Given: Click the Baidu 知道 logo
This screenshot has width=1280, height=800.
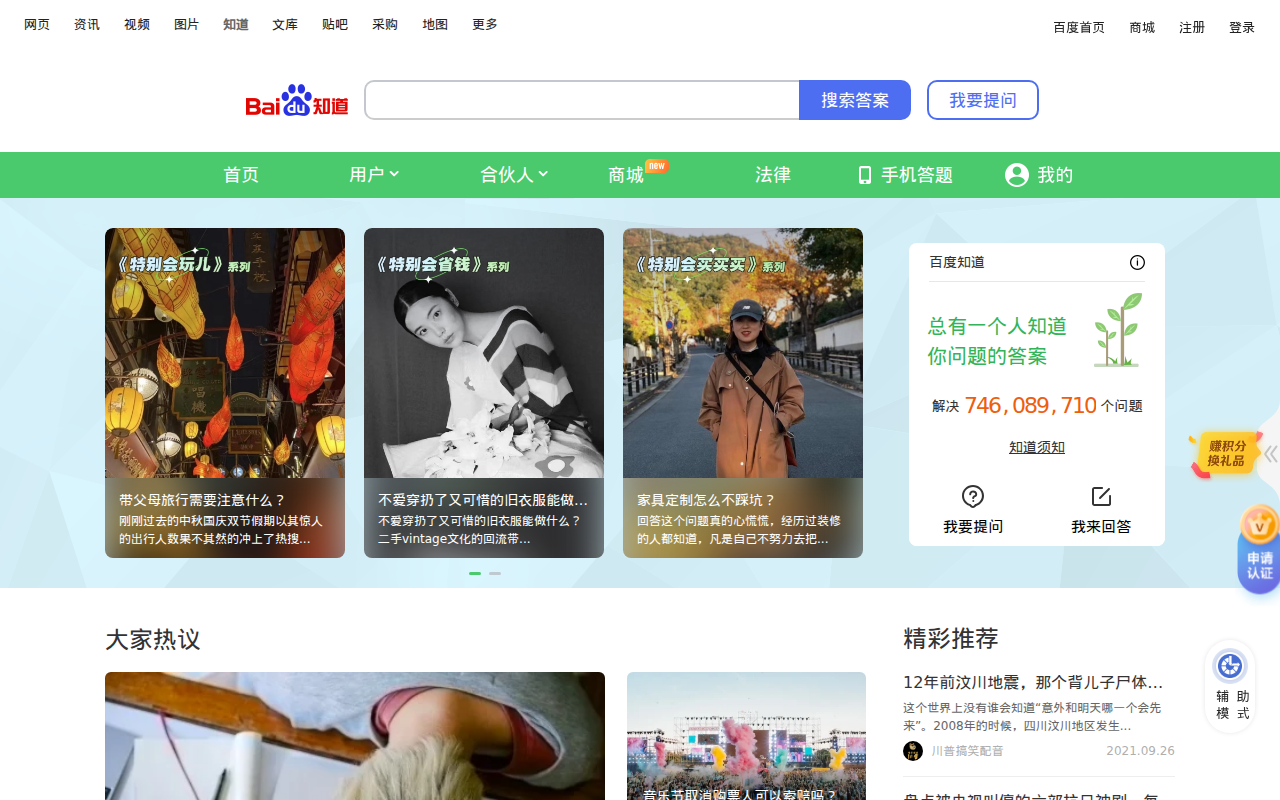Looking at the screenshot, I should pyautogui.click(x=296, y=100).
